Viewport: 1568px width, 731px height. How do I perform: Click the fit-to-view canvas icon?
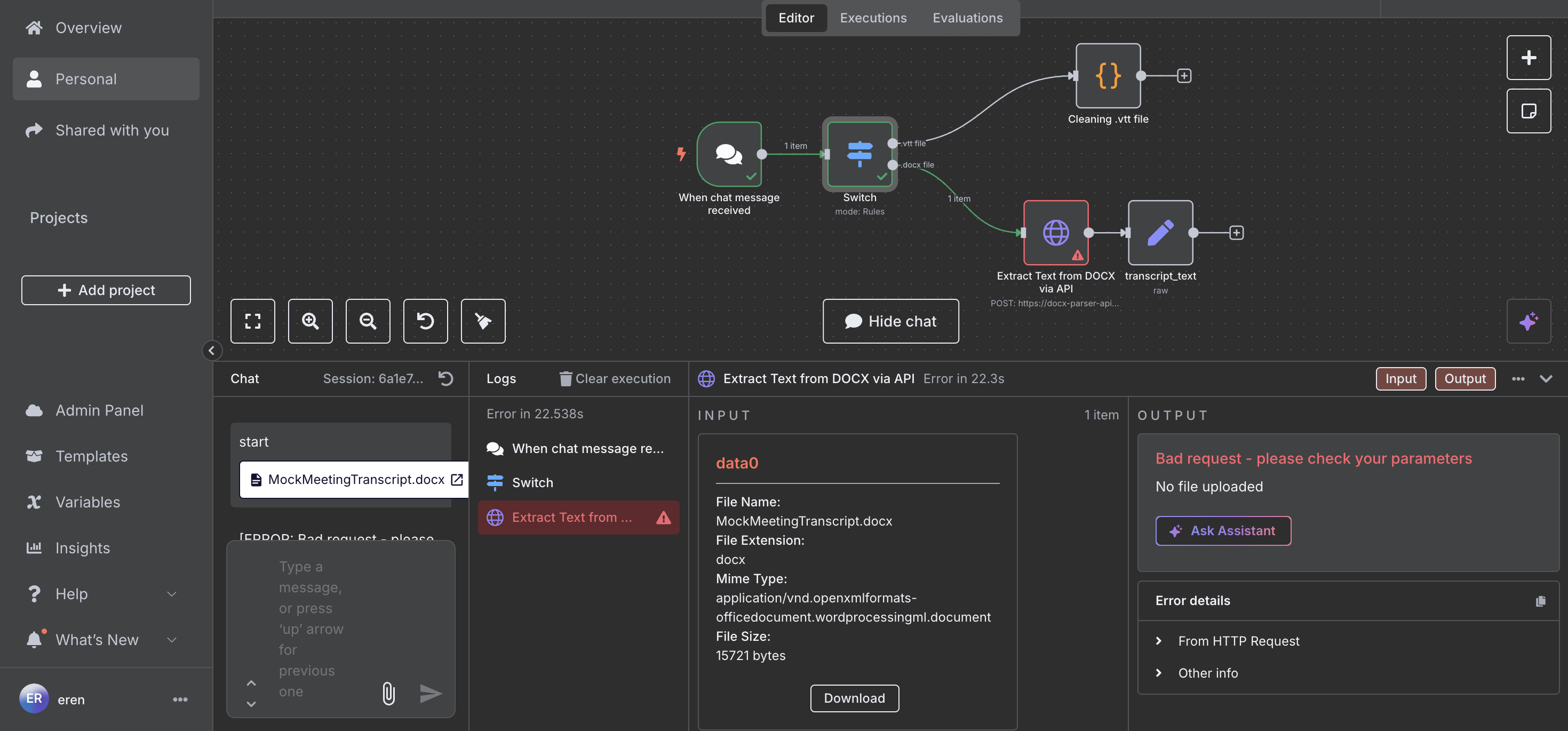coord(252,321)
